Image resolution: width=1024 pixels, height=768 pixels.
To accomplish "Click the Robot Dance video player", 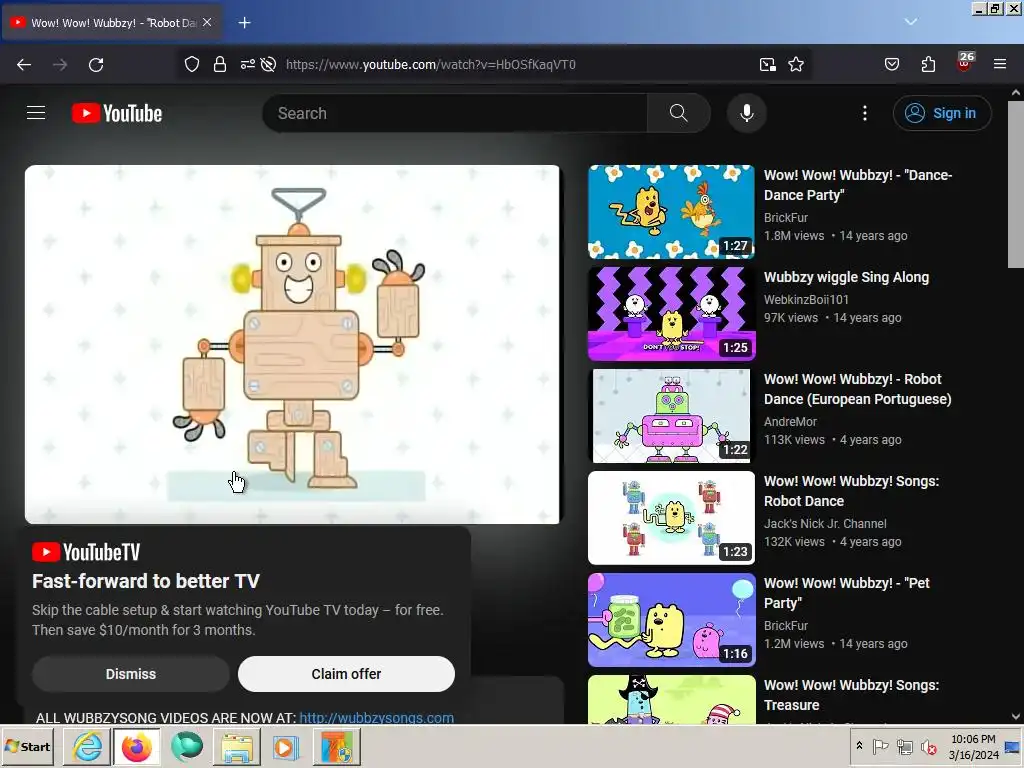I will pyautogui.click(x=292, y=344).
